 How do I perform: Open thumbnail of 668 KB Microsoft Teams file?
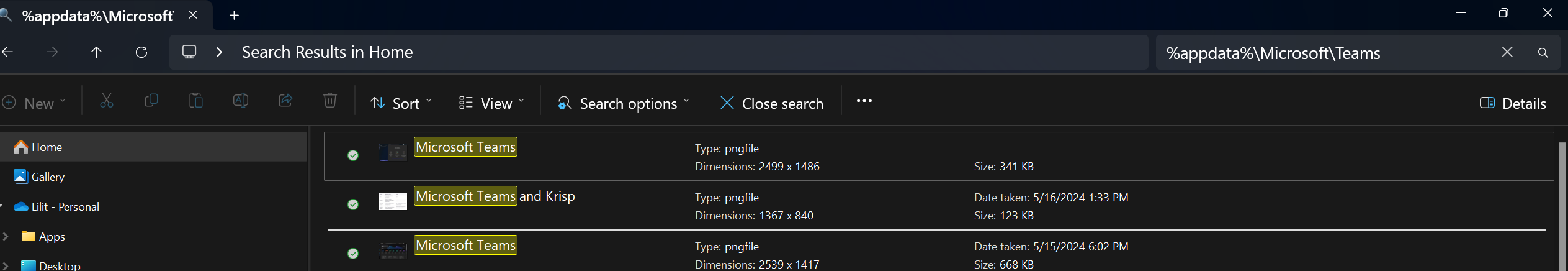[393, 250]
